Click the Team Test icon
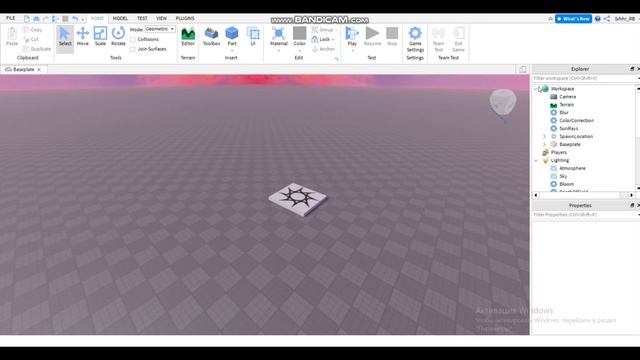640x360 pixels. pos(438,39)
